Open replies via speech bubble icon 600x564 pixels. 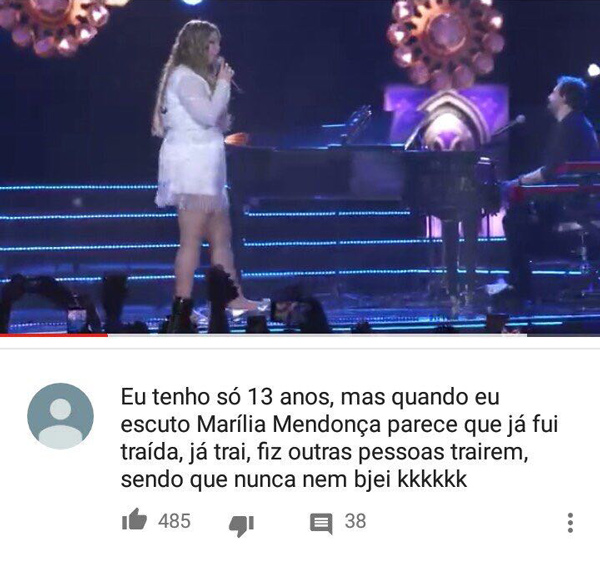321,523
